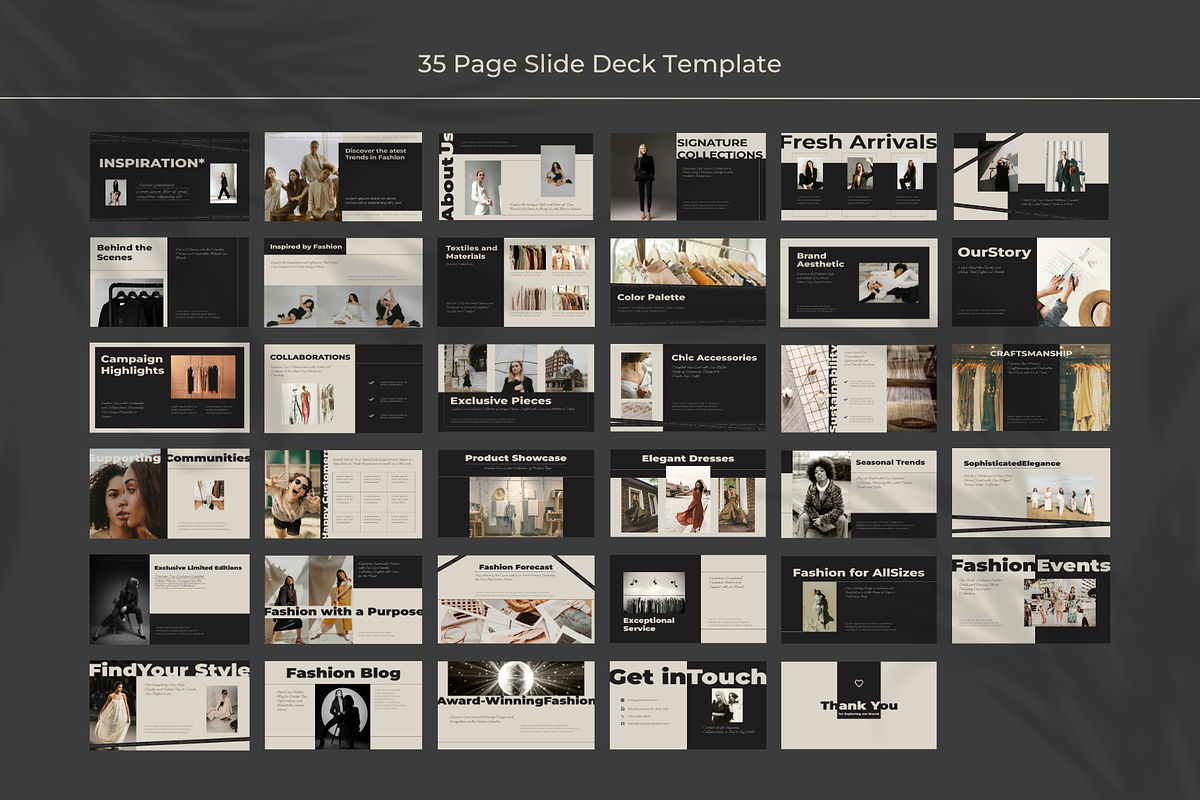Viewport: 1200px width, 800px height.
Task: Open the About Us slide thumbnail
Action: click(x=516, y=177)
